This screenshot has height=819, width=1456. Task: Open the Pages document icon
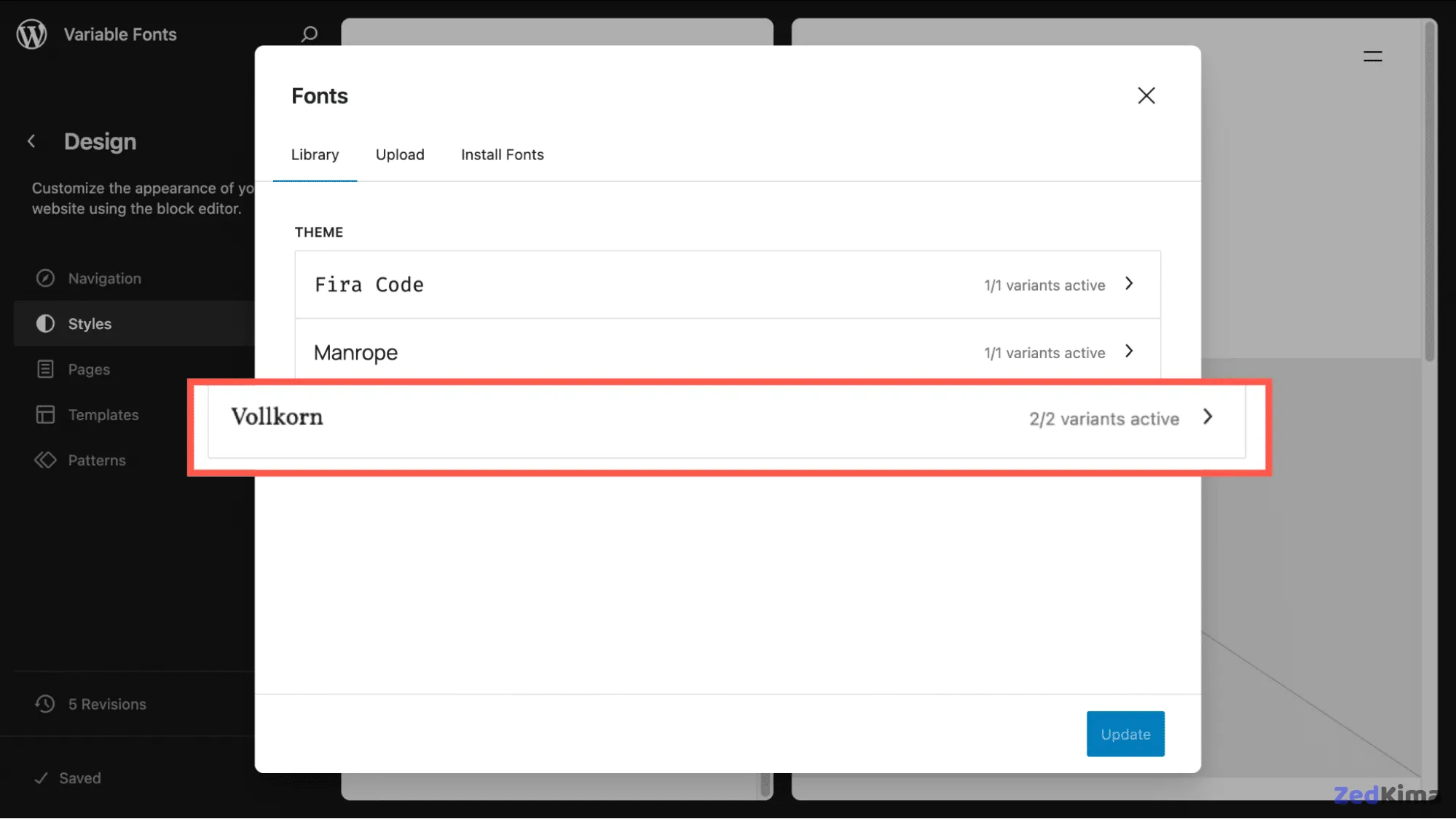[x=45, y=369]
